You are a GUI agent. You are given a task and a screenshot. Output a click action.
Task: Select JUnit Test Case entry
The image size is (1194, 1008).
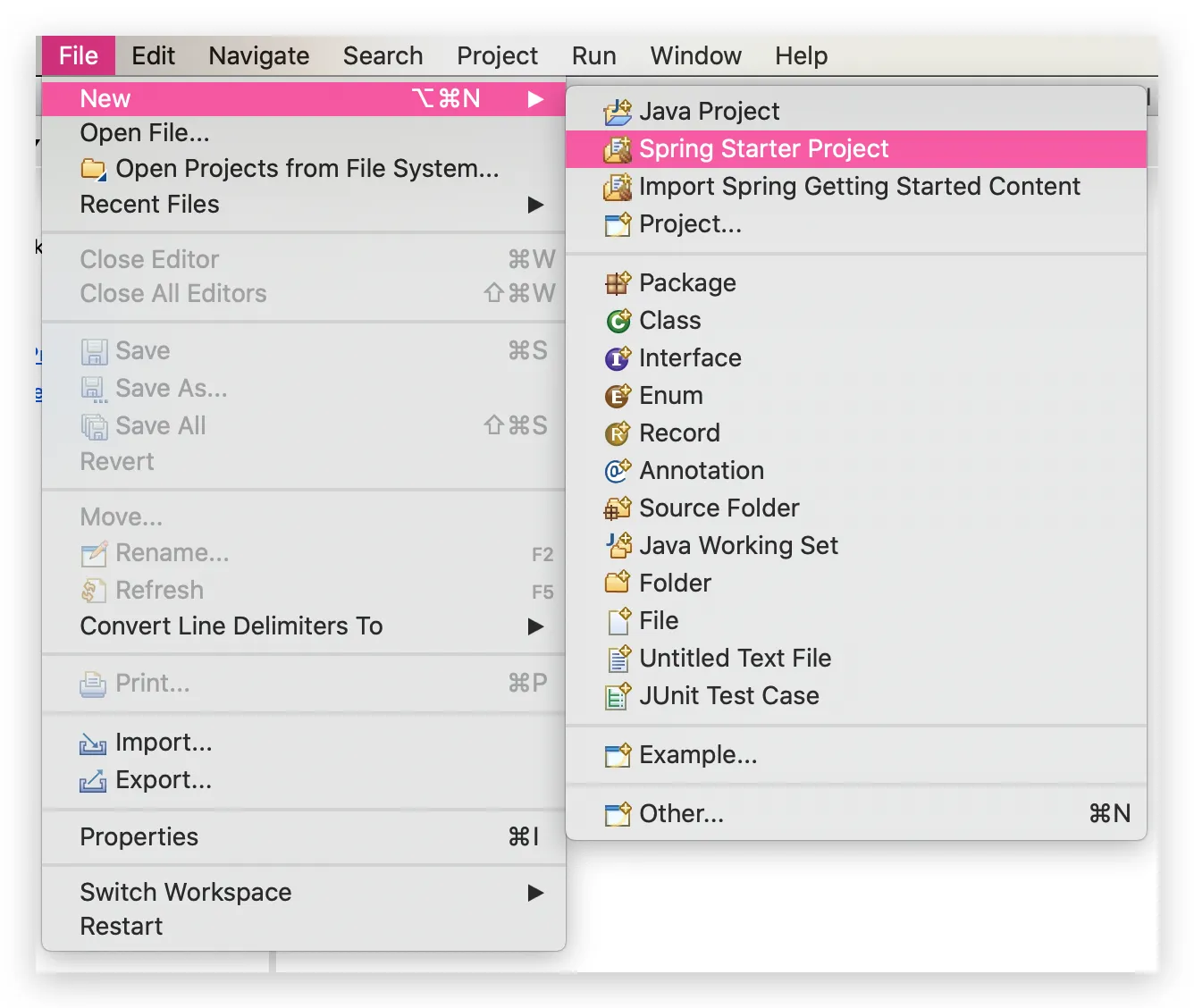point(856,696)
